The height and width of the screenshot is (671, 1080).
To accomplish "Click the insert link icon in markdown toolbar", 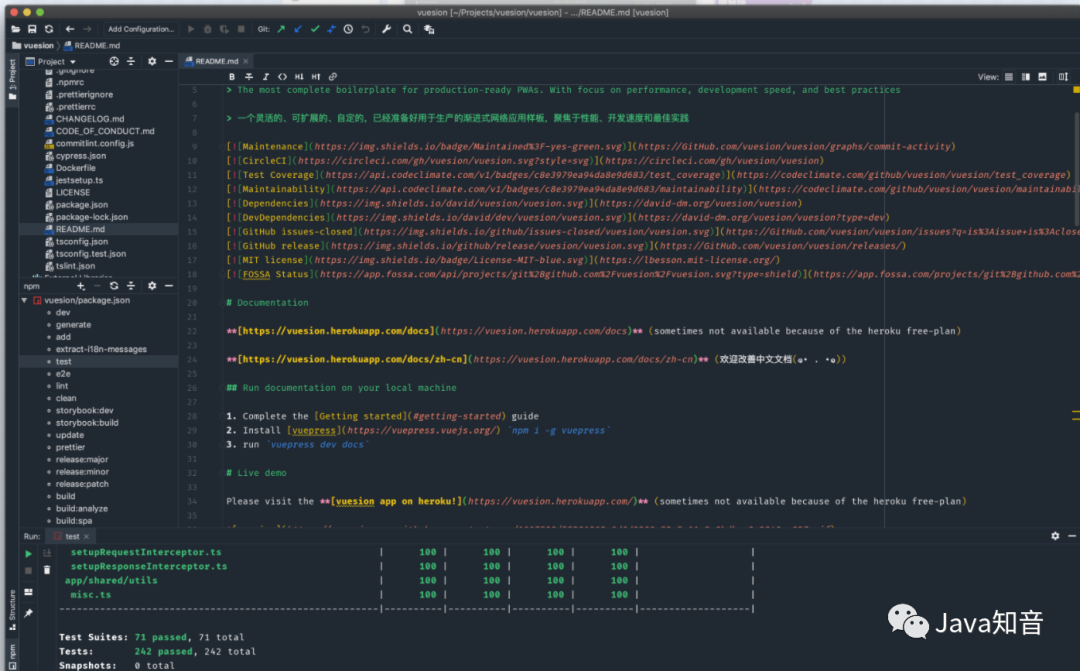I will click(x=333, y=76).
